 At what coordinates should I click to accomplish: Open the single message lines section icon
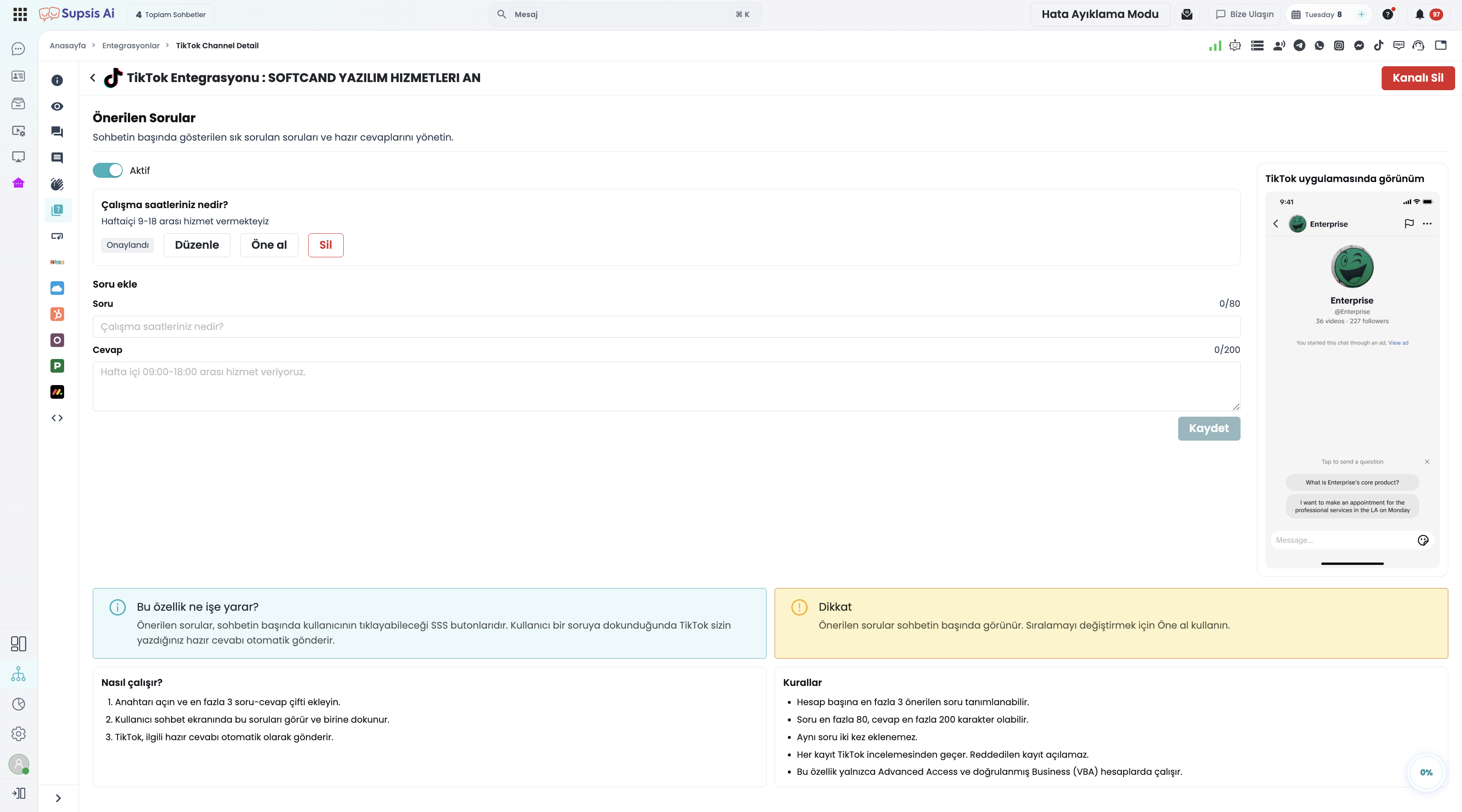click(57, 158)
